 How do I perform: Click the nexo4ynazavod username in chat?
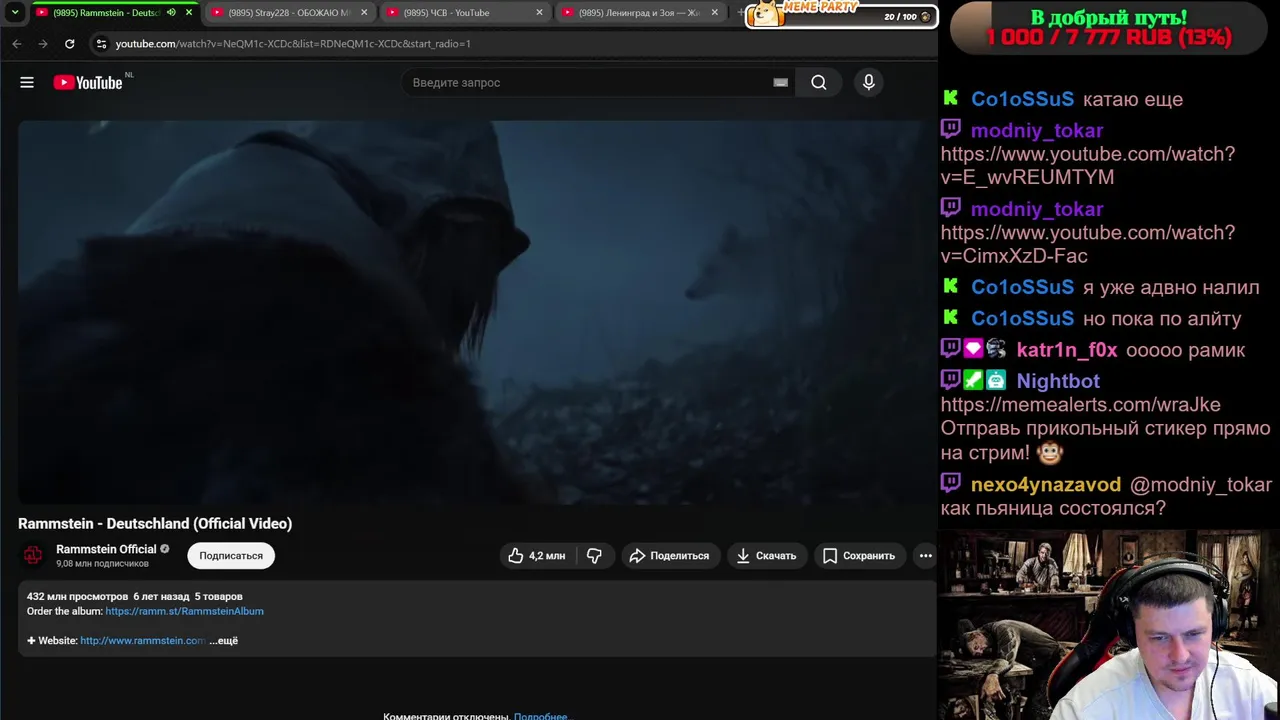1046,485
